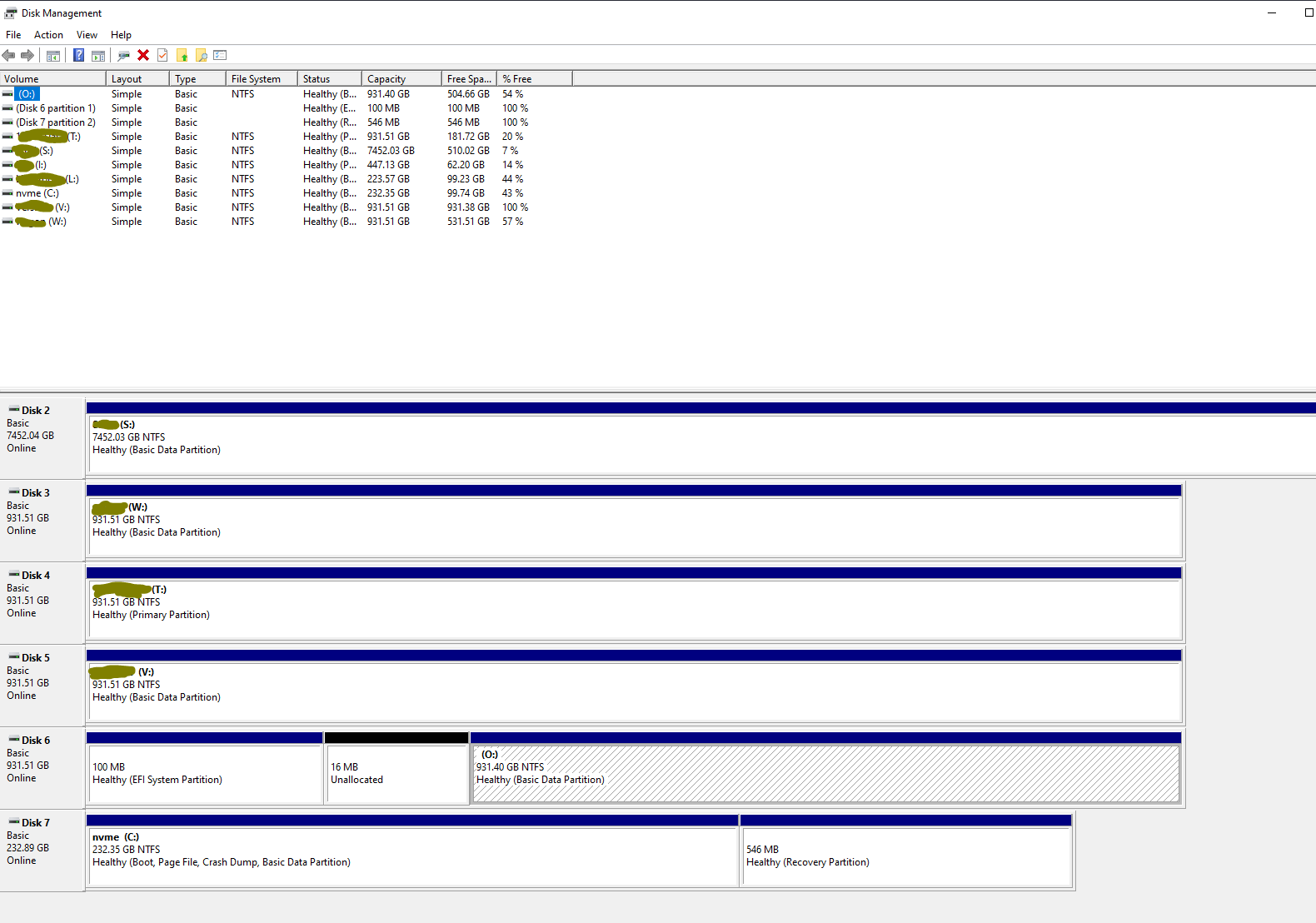Screen dimensions: 1316x923
Task: Sort by the % Free column header
Action: click(535, 79)
